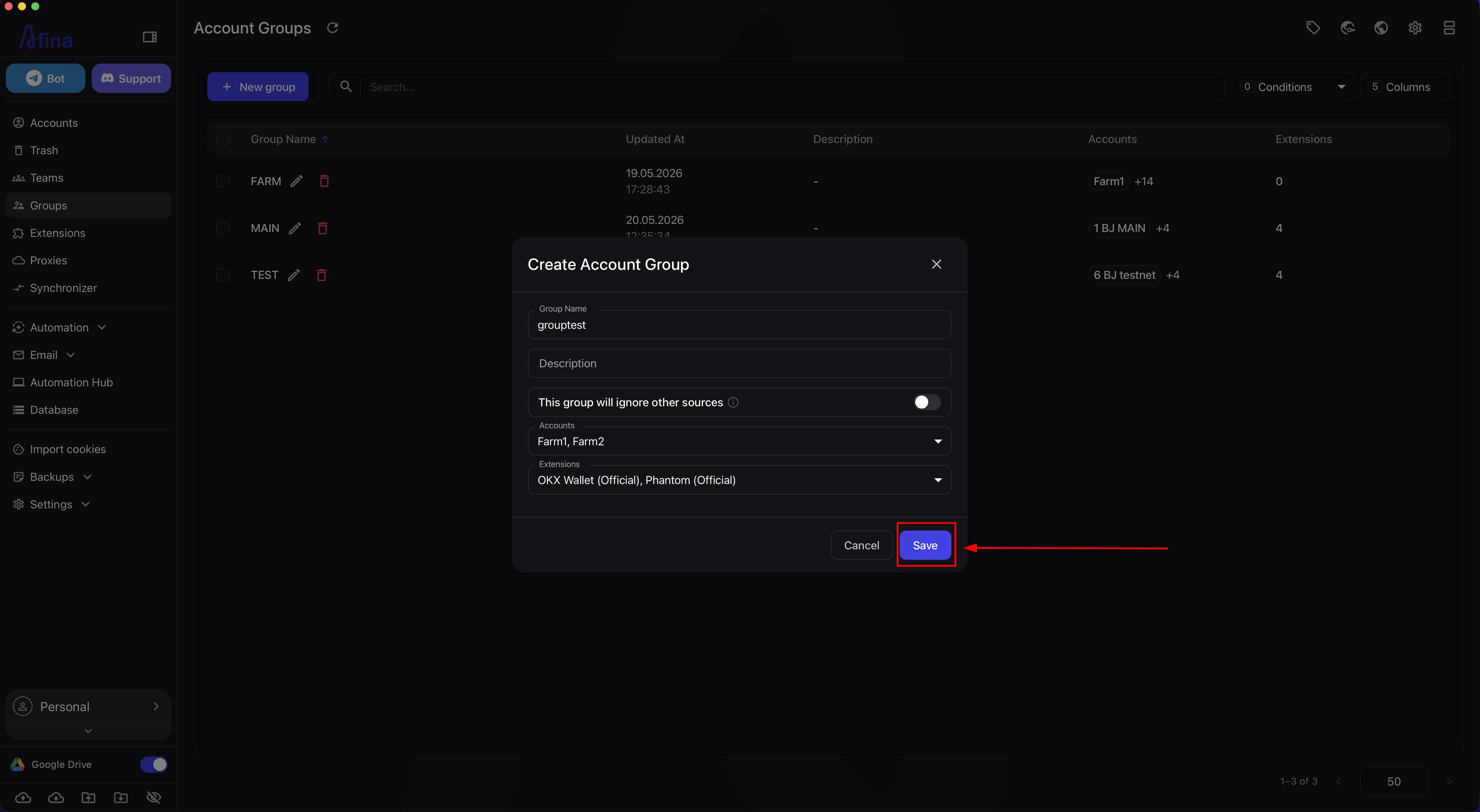
Task: Click the Description input field
Action: pos(739,364)
